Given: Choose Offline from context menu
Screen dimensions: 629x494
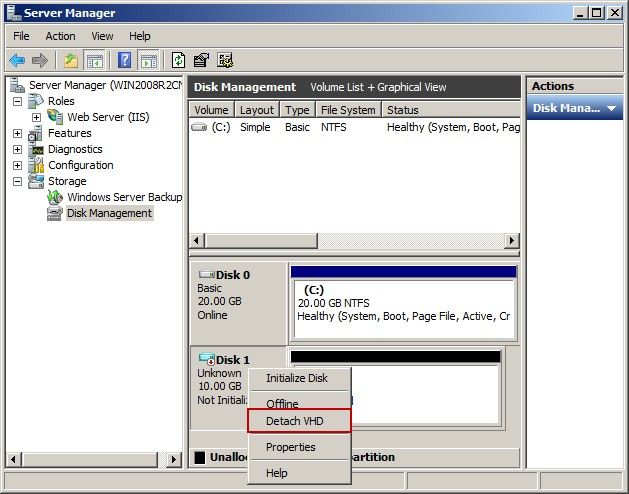Looking at the screenshot, I should pos(299,402).
